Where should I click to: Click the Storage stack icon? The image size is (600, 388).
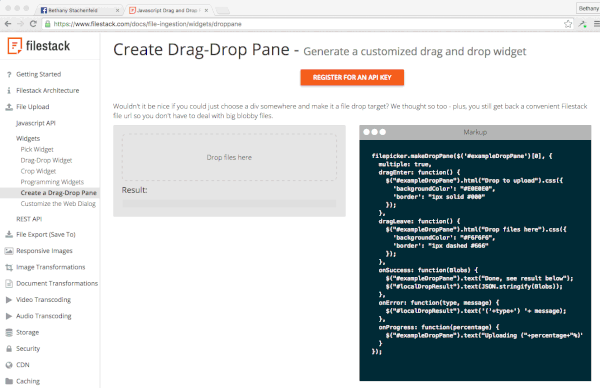click(x=9, y=333)
